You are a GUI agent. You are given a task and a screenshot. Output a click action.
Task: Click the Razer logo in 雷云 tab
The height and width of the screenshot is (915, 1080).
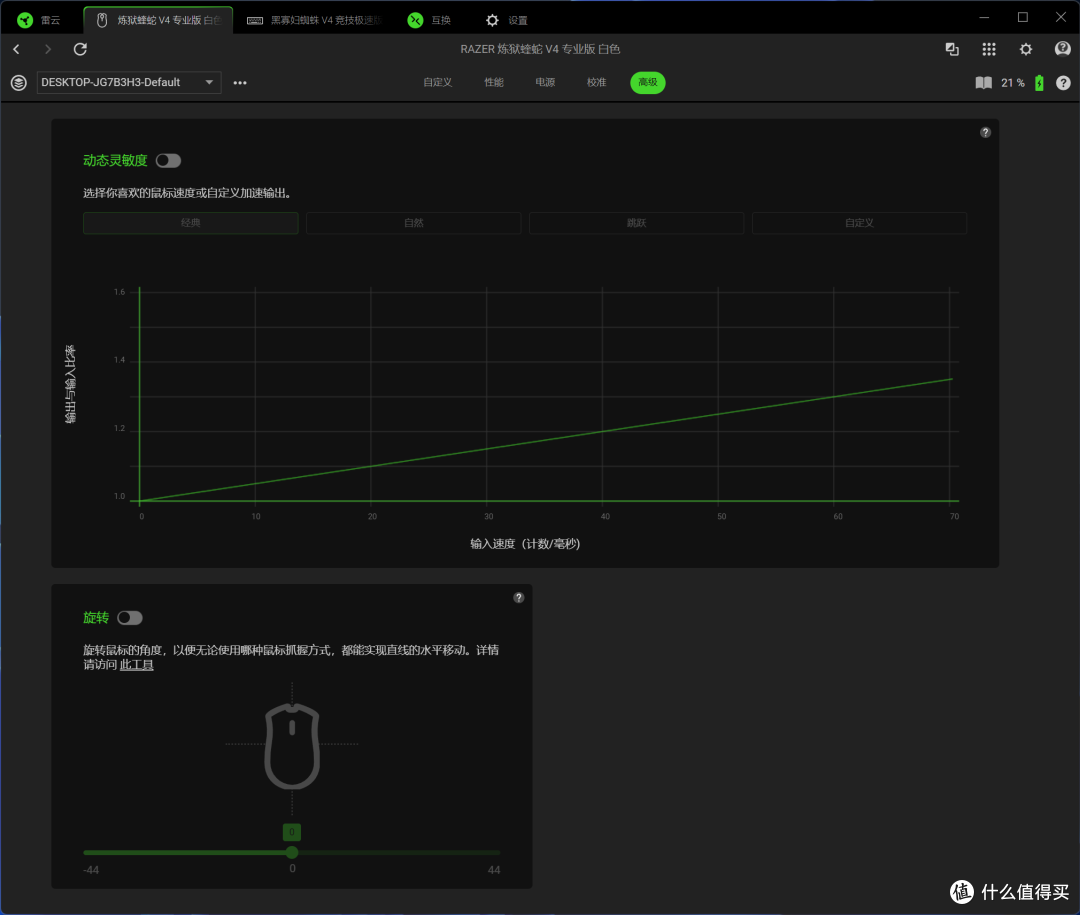click(x=25, y=20)
